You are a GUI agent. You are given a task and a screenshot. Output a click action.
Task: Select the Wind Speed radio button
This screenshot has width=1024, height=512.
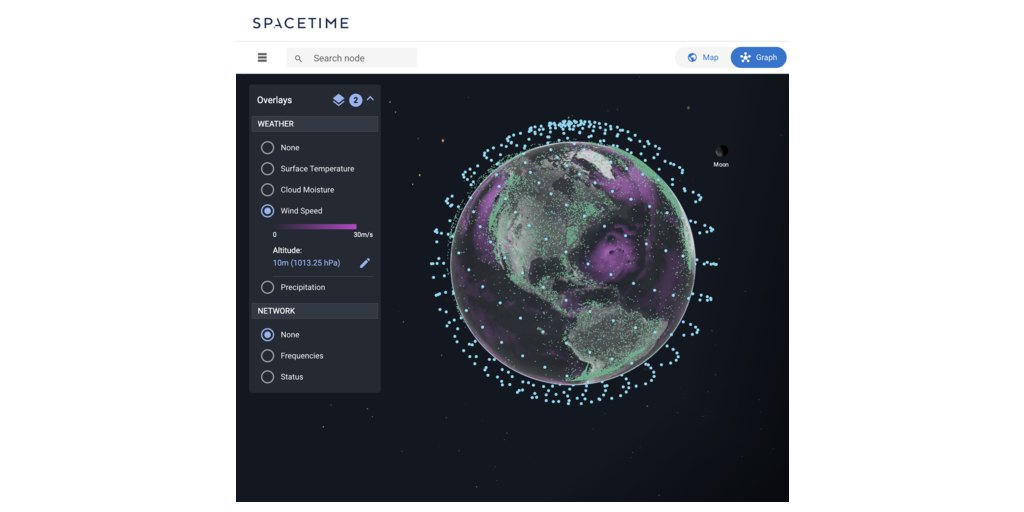[x=268, y=211]
